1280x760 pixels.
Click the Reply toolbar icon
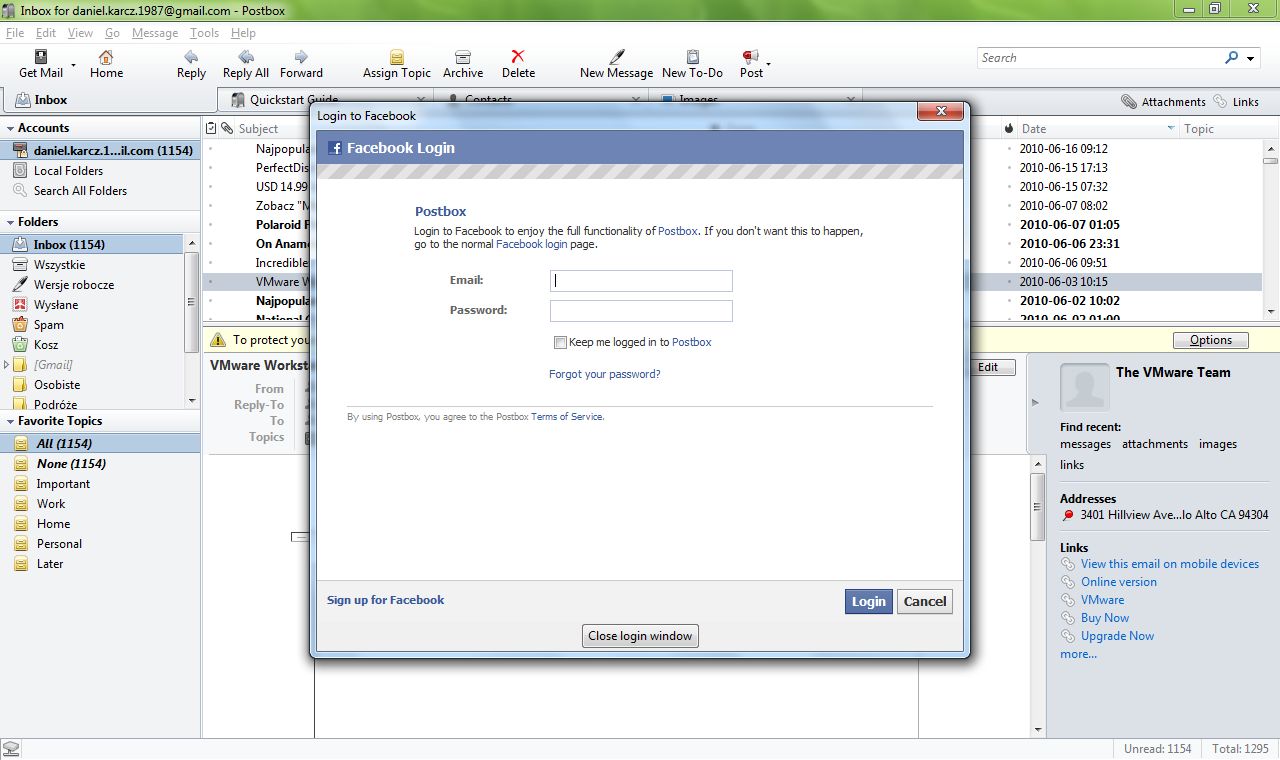(191, 57)
